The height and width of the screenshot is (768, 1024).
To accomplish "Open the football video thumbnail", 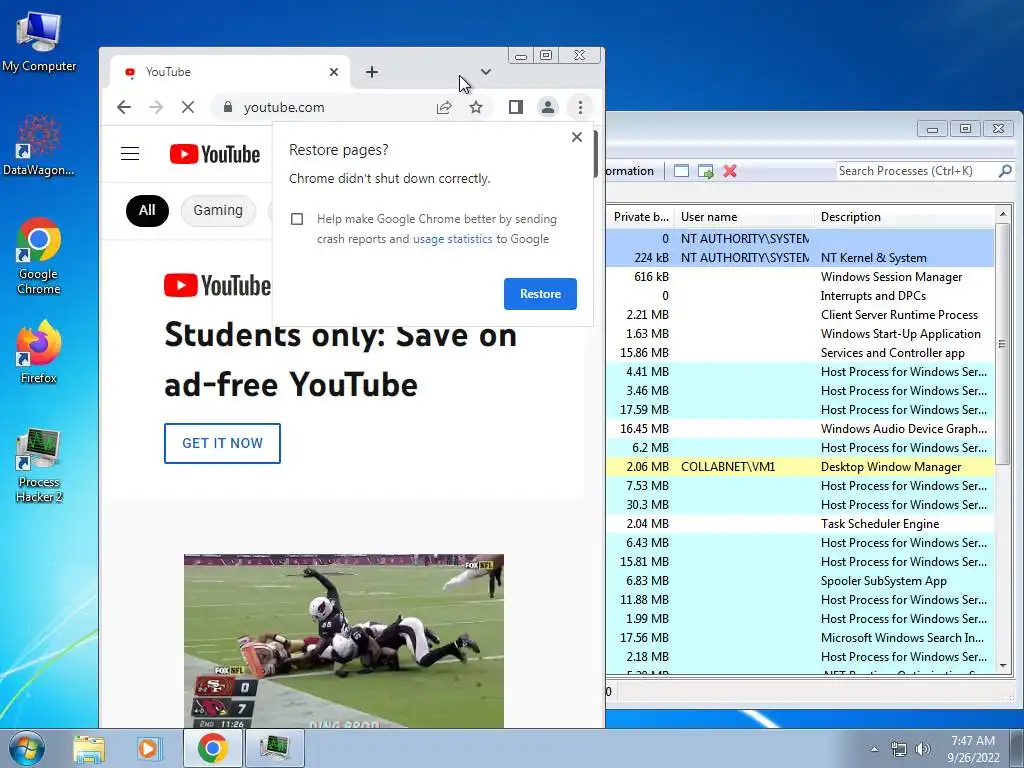I will 344,641.
